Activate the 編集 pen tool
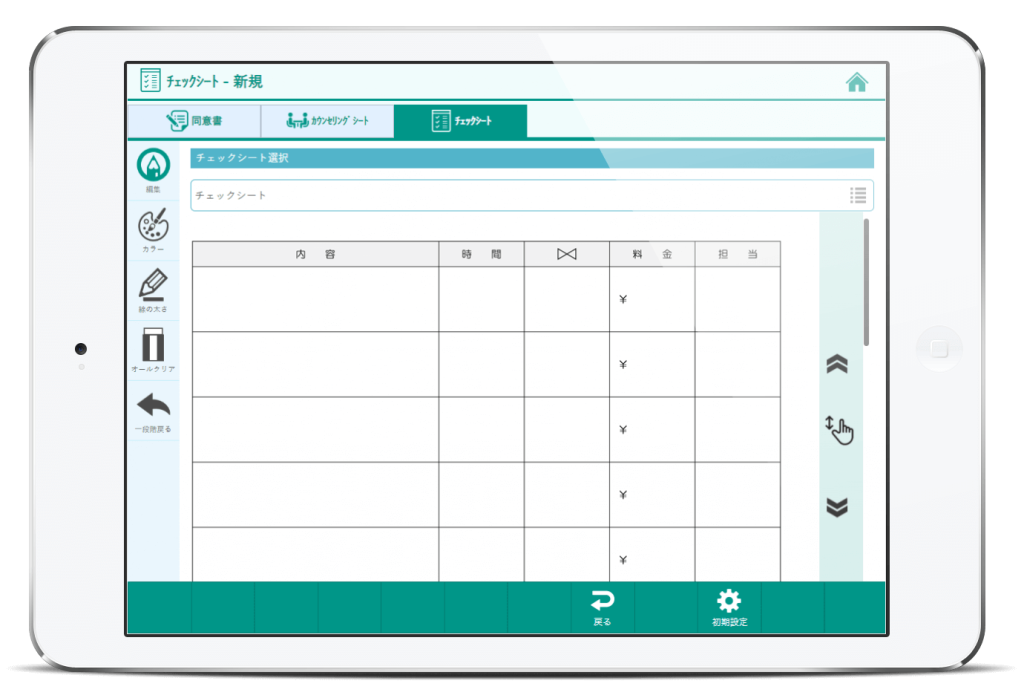 click(x=153, y=170)
